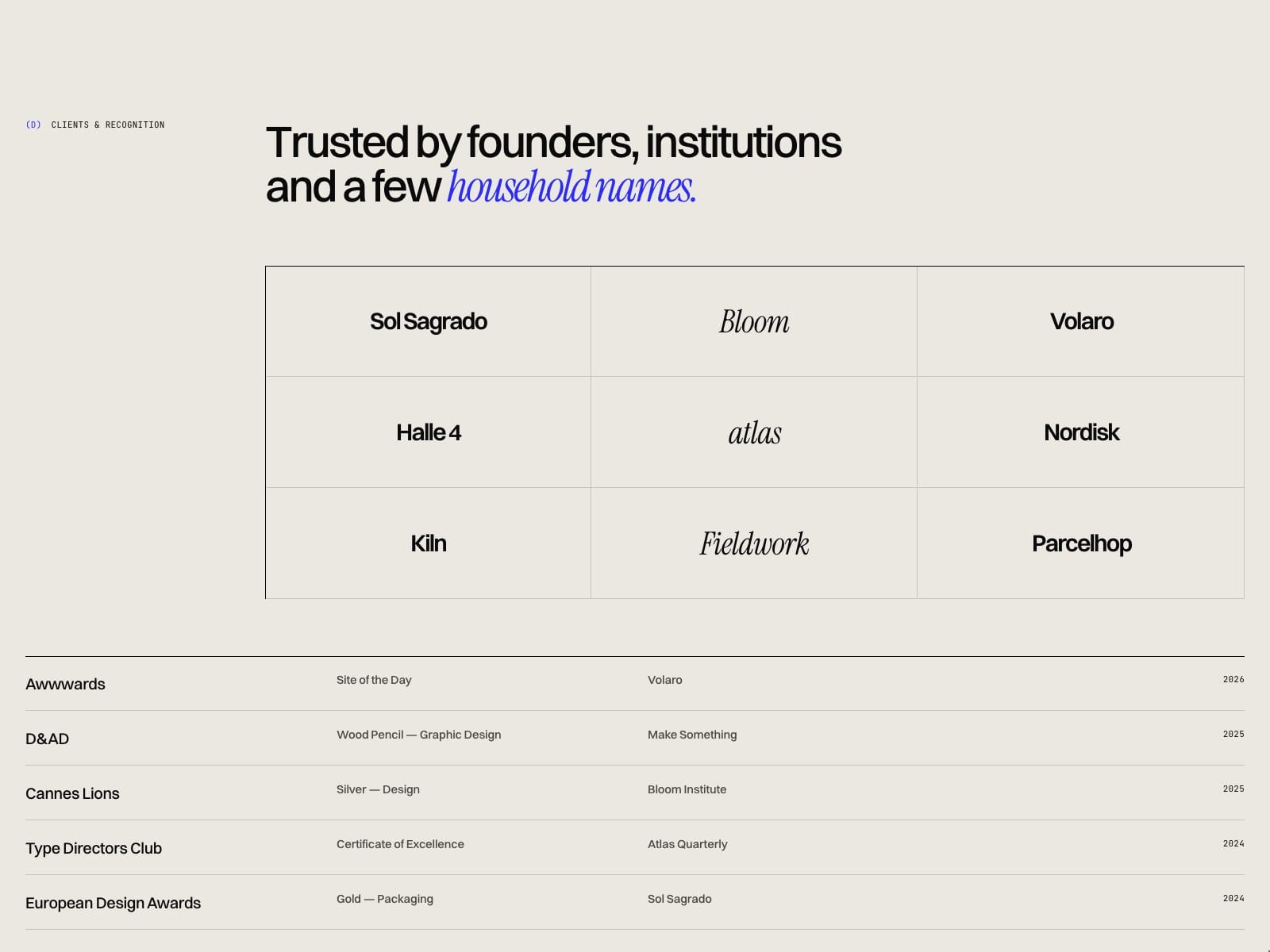The width and height of the screenshot is (1270, 952).
Task: Choose the Kiln client logo
Action: pos(428,543)
